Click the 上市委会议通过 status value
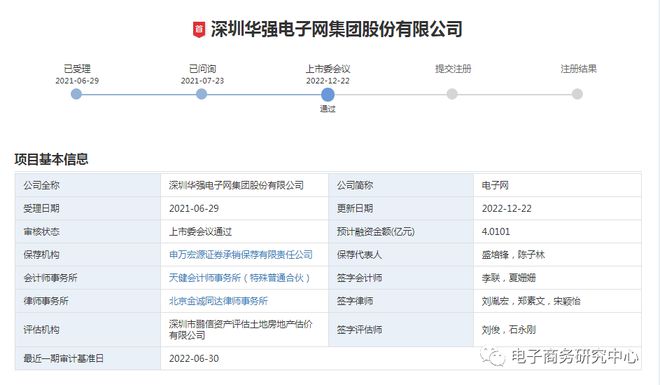Viewport: 660px width, 385px height. pyautogui.click(x=200, y=231)
